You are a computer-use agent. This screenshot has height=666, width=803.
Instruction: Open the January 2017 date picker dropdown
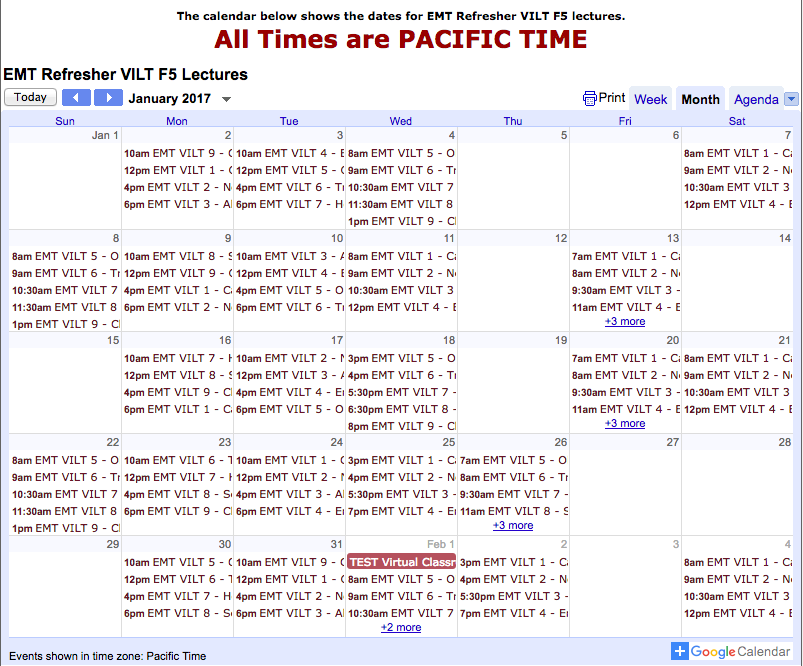(226, 99)
